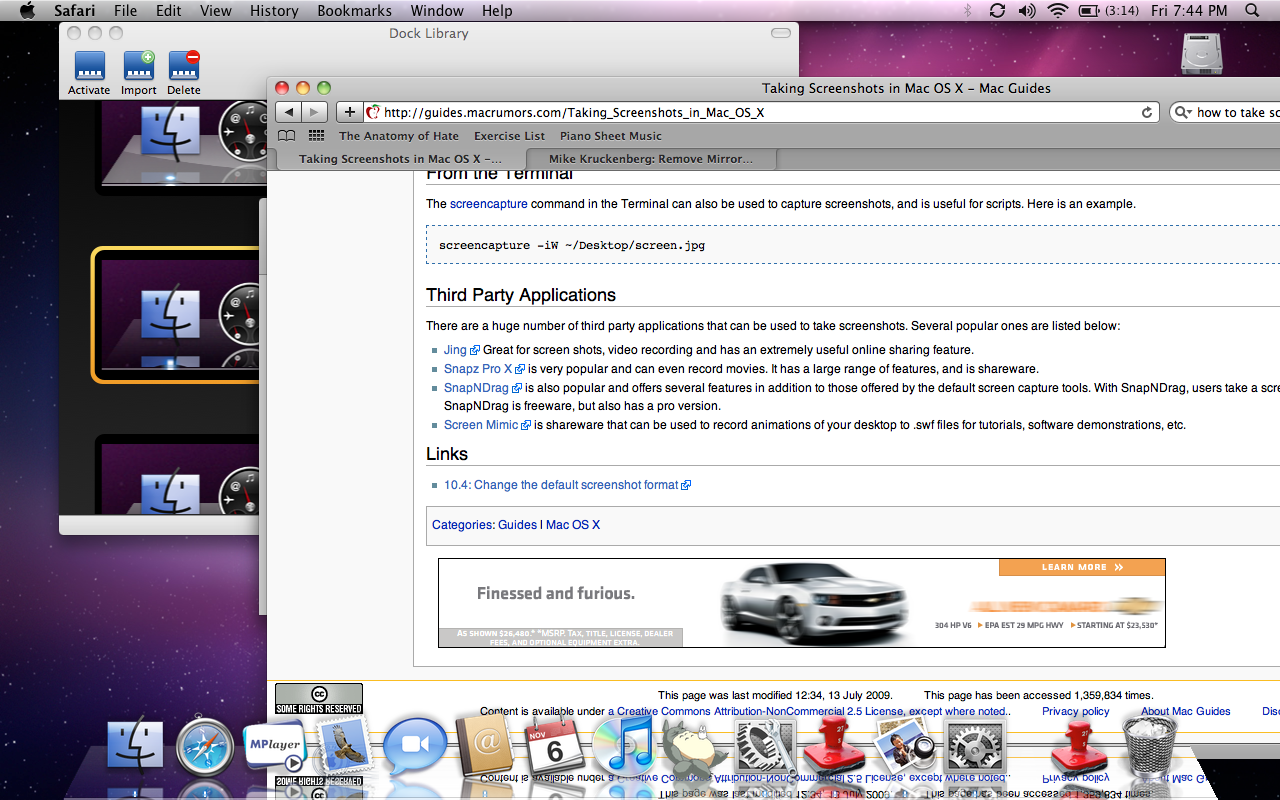Open Address Book in the Dock
The image size is (1280, 800).
(x=485, y=745)
